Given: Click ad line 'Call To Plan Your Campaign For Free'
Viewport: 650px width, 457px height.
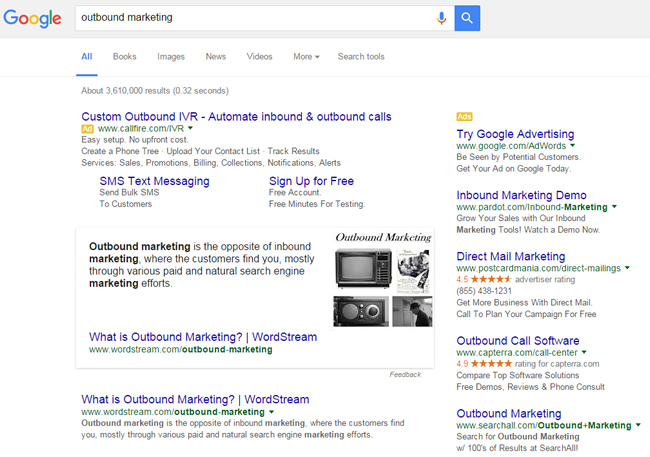Looking at the screenshot, I should click(526, 314).
